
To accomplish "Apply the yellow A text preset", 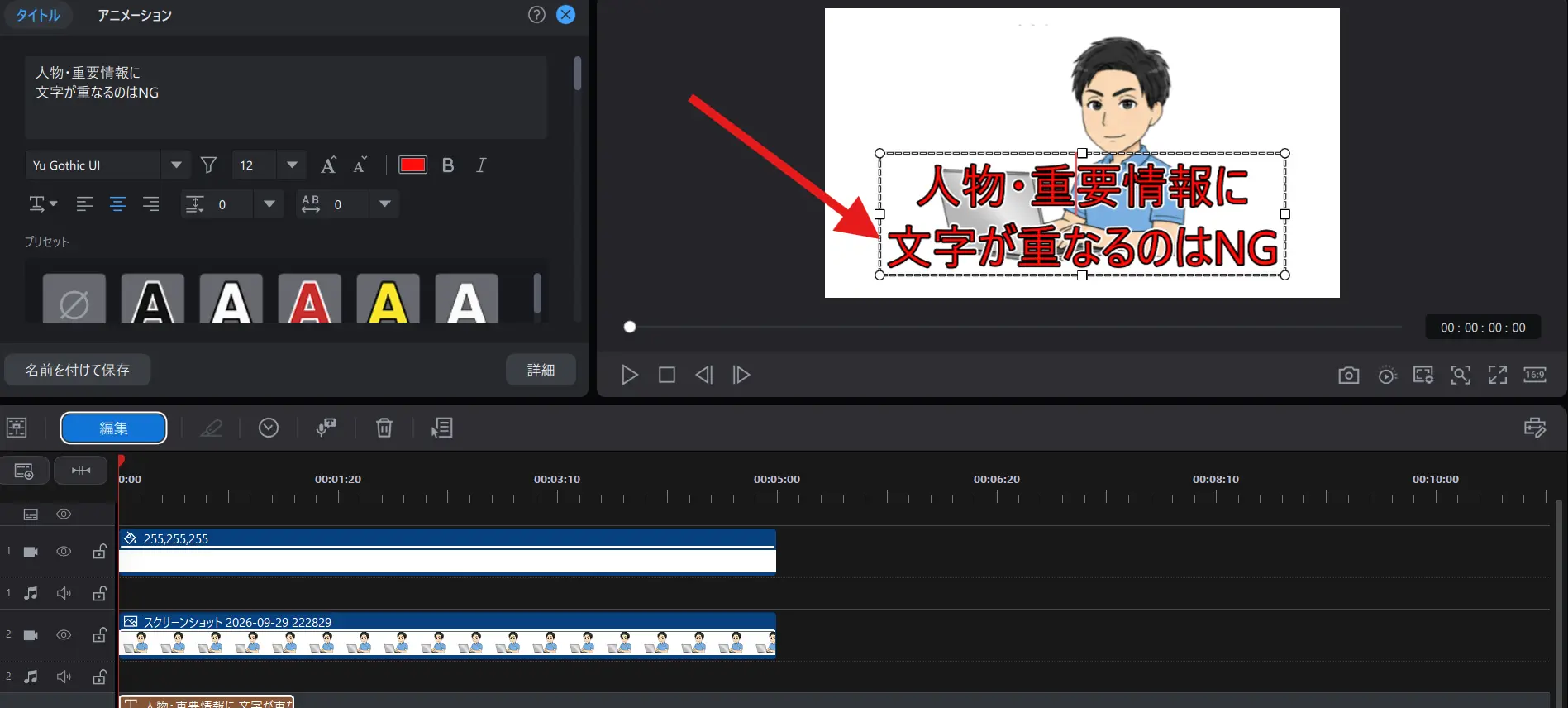I will point(388,299).
